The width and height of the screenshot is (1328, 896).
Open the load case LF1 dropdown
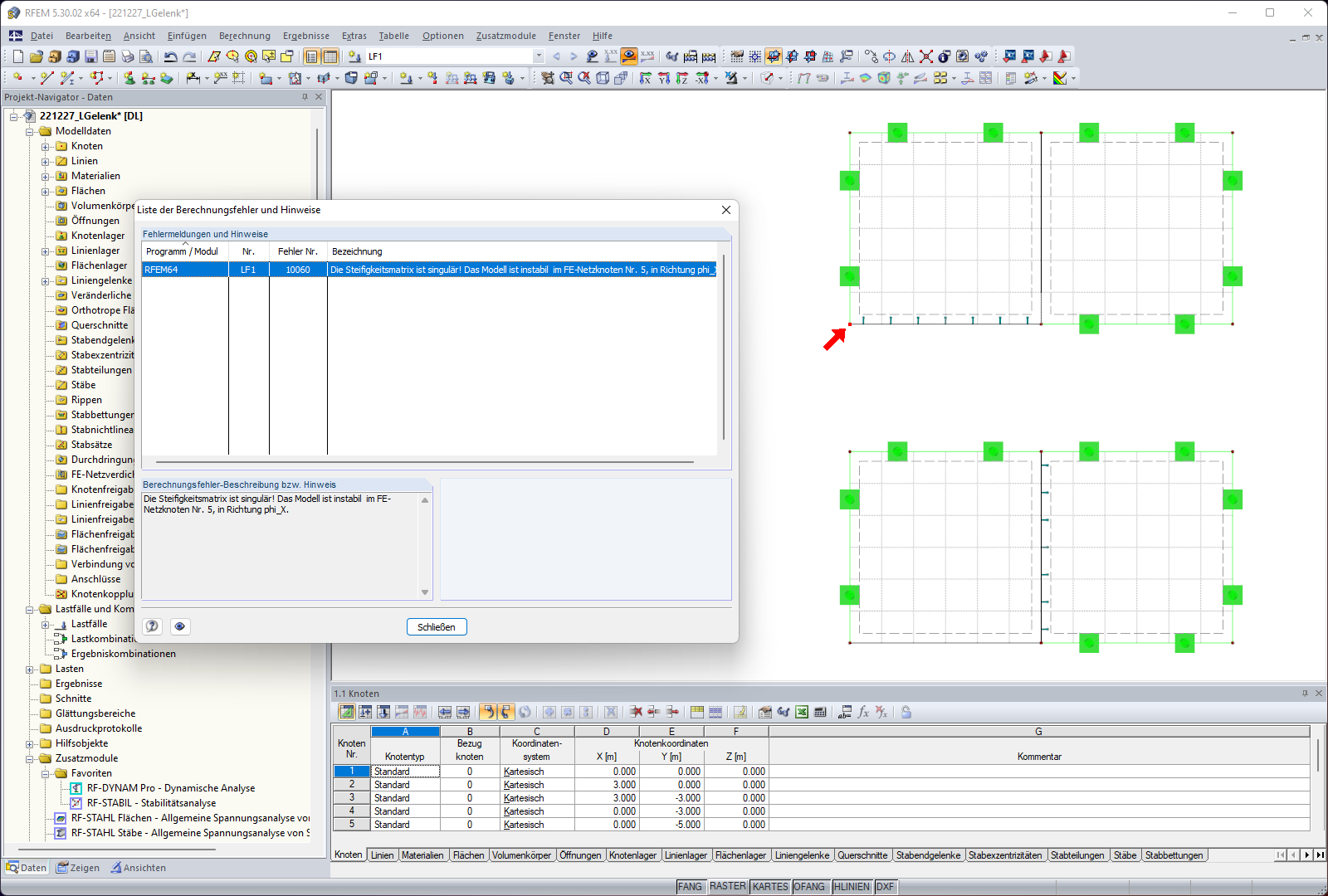point(539,56)
